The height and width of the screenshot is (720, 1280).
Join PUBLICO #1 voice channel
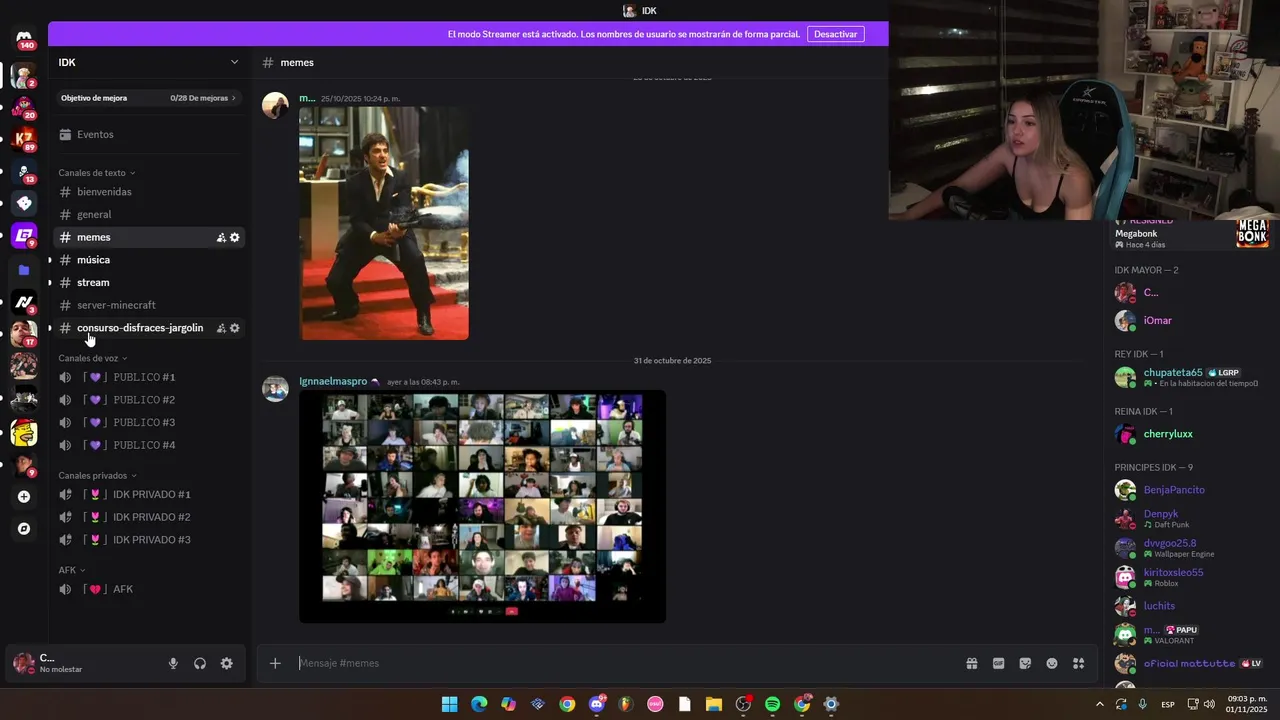150,377
